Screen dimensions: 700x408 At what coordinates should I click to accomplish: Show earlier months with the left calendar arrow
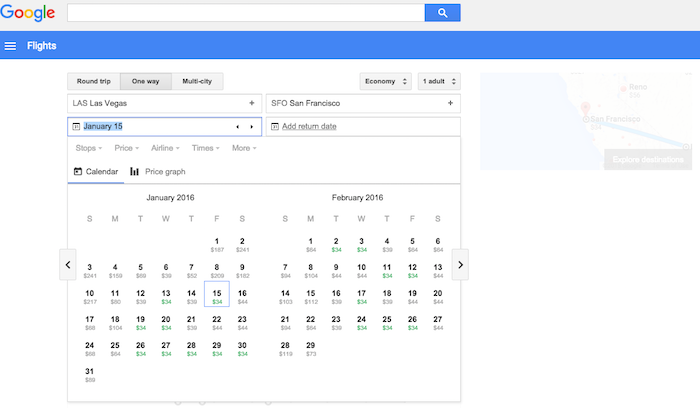tap(68, 265)
